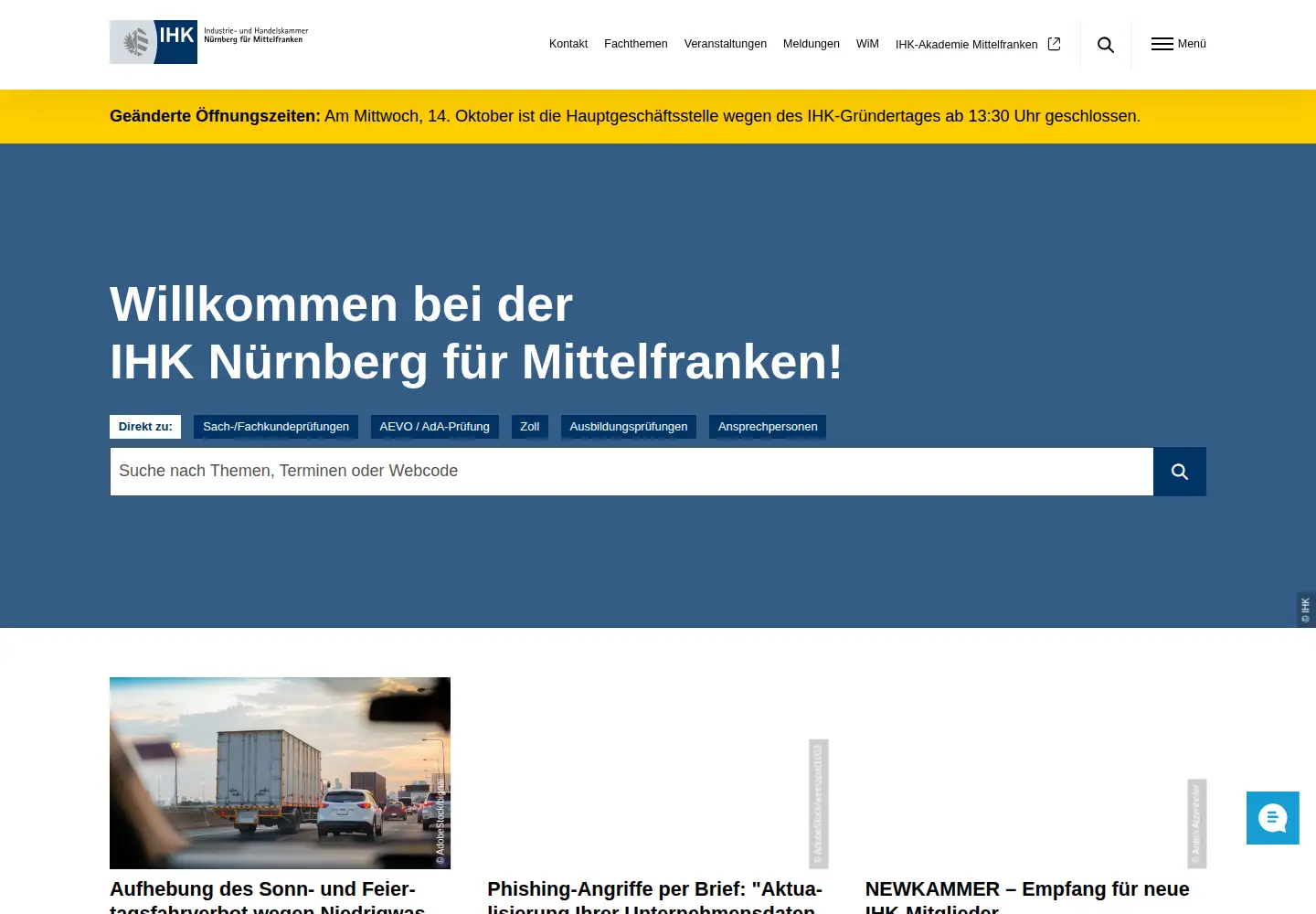Open the Fachthemen menu item
This screenshot has height=914, width=1316.
(x=636, y=44)
